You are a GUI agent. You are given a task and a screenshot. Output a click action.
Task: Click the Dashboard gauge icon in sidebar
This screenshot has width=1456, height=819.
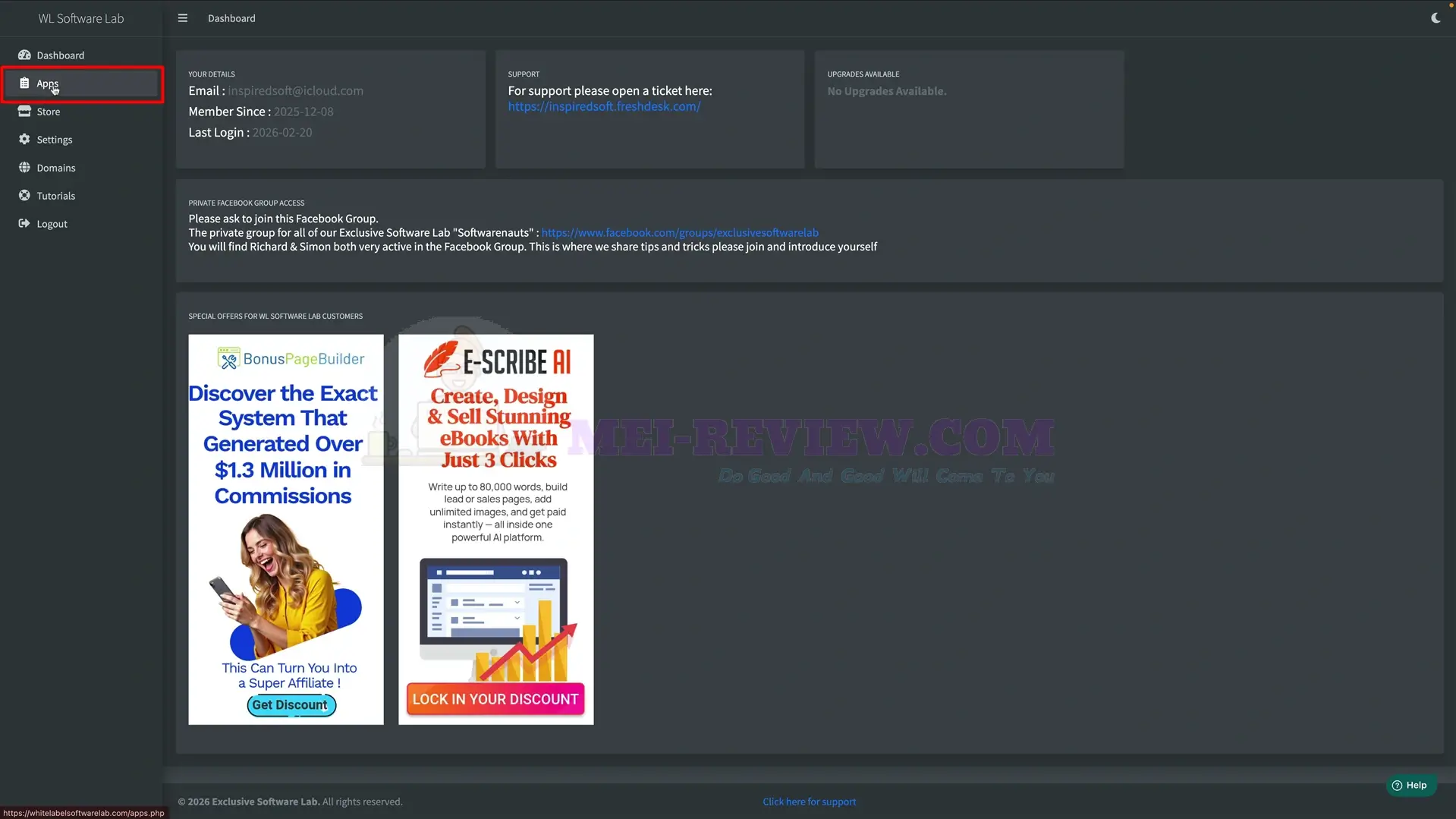24,55
